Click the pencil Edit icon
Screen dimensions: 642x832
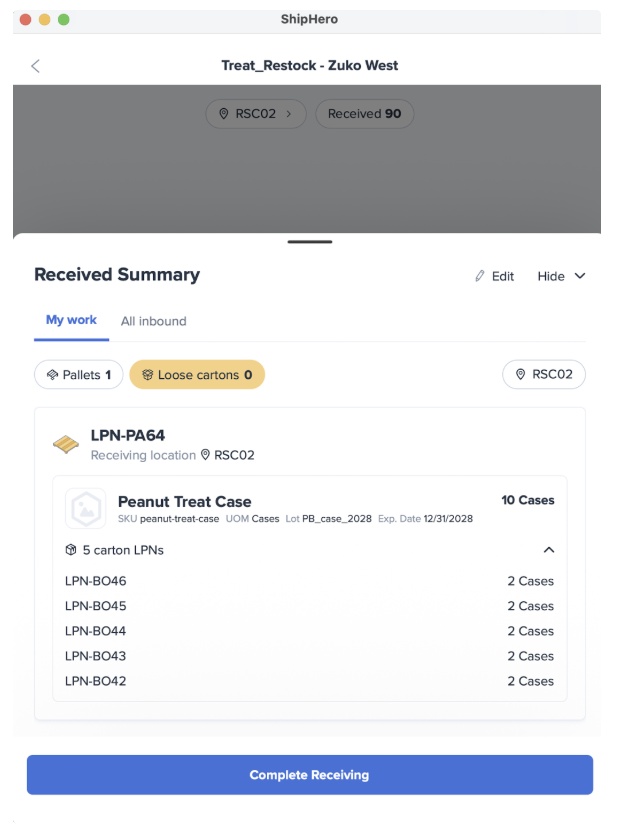point(480,276)
